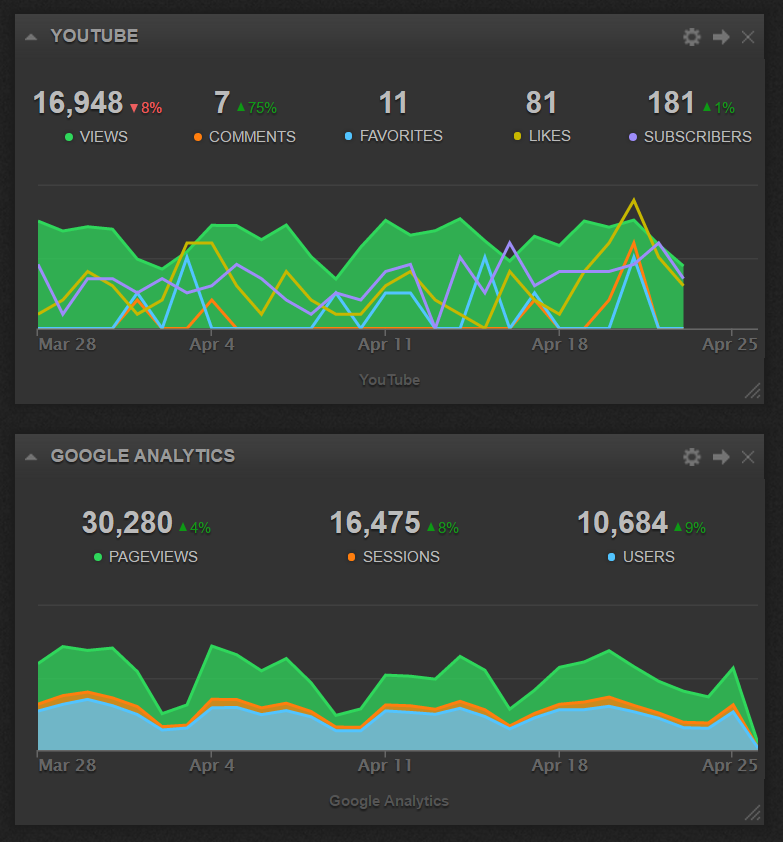Click Apr 25 axis label in Google Analytics chart
The width and height of the screenshot is (783, 842).
tap(730, 765)
